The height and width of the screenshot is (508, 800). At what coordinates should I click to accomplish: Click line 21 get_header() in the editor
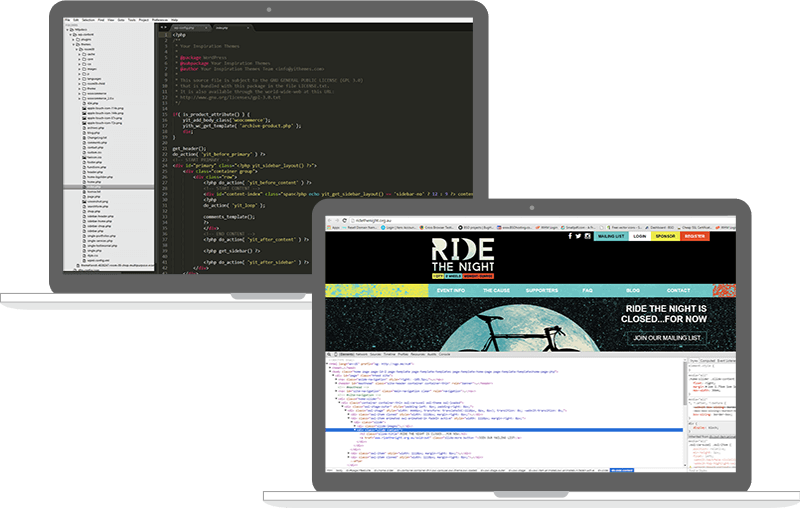pos(189,148)
